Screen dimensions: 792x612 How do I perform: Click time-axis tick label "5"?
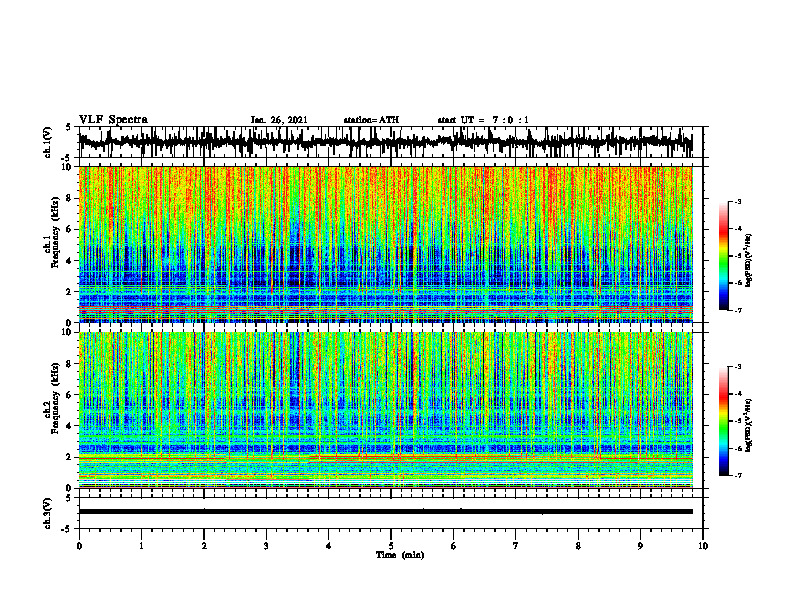click(x=391, y=546)
